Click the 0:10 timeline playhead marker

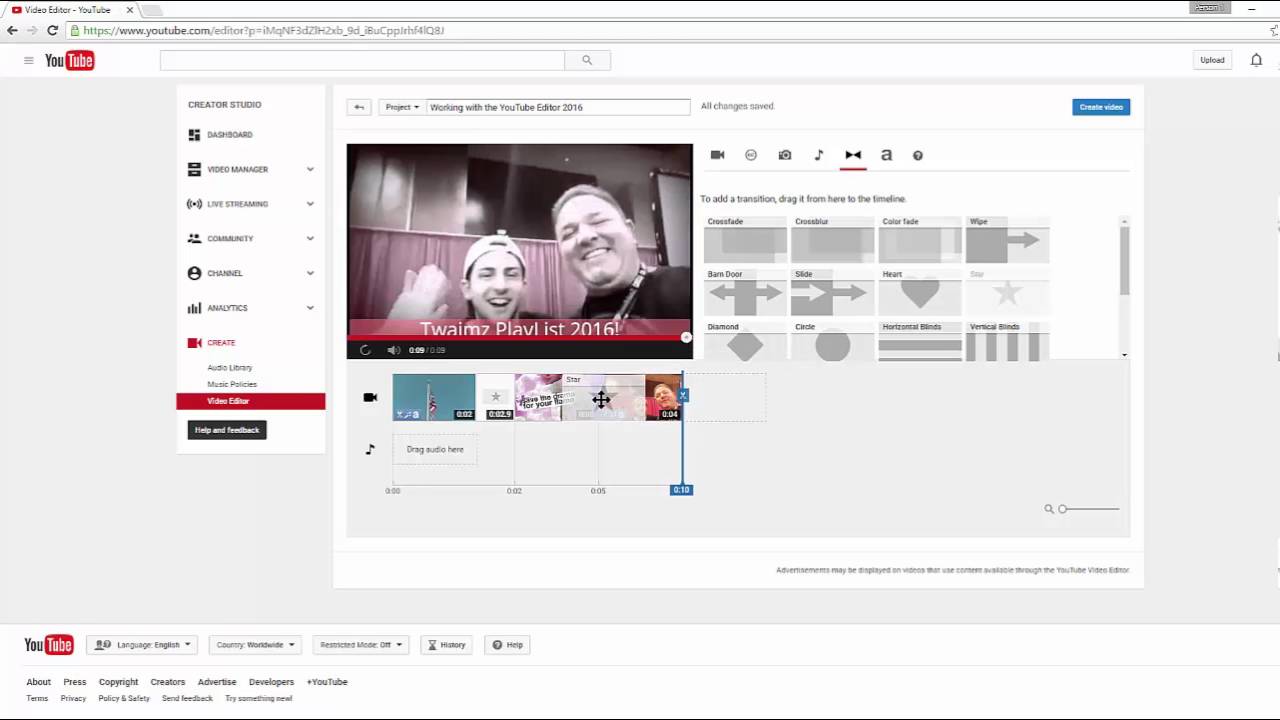tap(681, 490)
